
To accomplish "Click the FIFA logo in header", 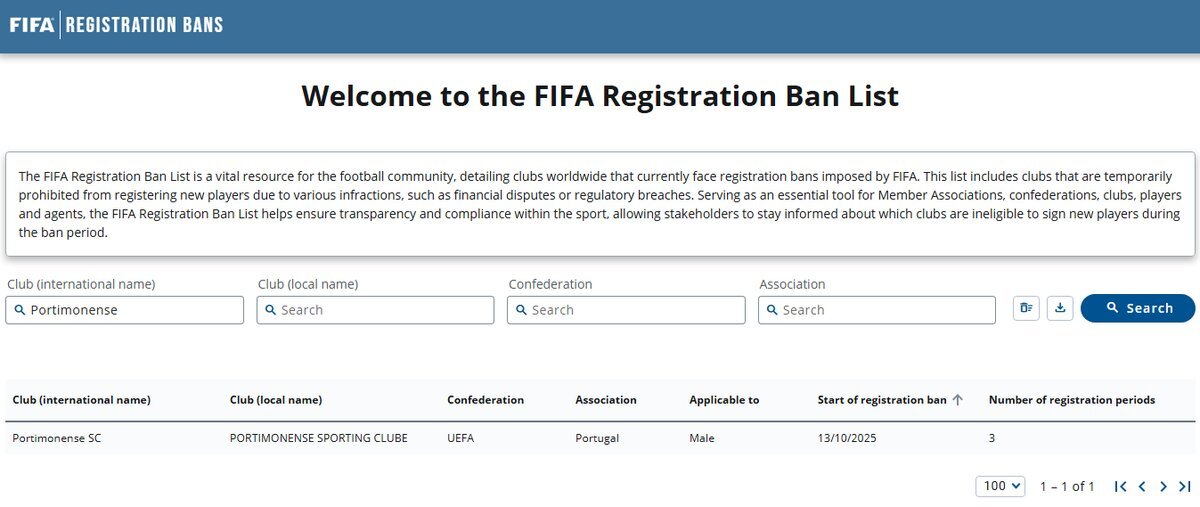I will click(31, 25).
